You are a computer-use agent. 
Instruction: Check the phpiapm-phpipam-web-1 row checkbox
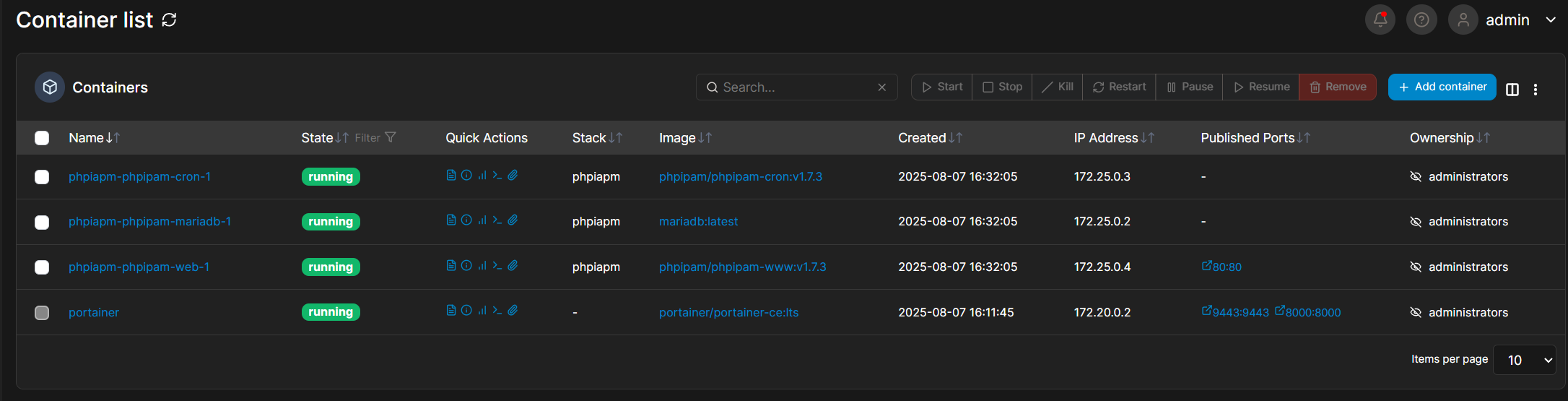click(x=42, y=267)
